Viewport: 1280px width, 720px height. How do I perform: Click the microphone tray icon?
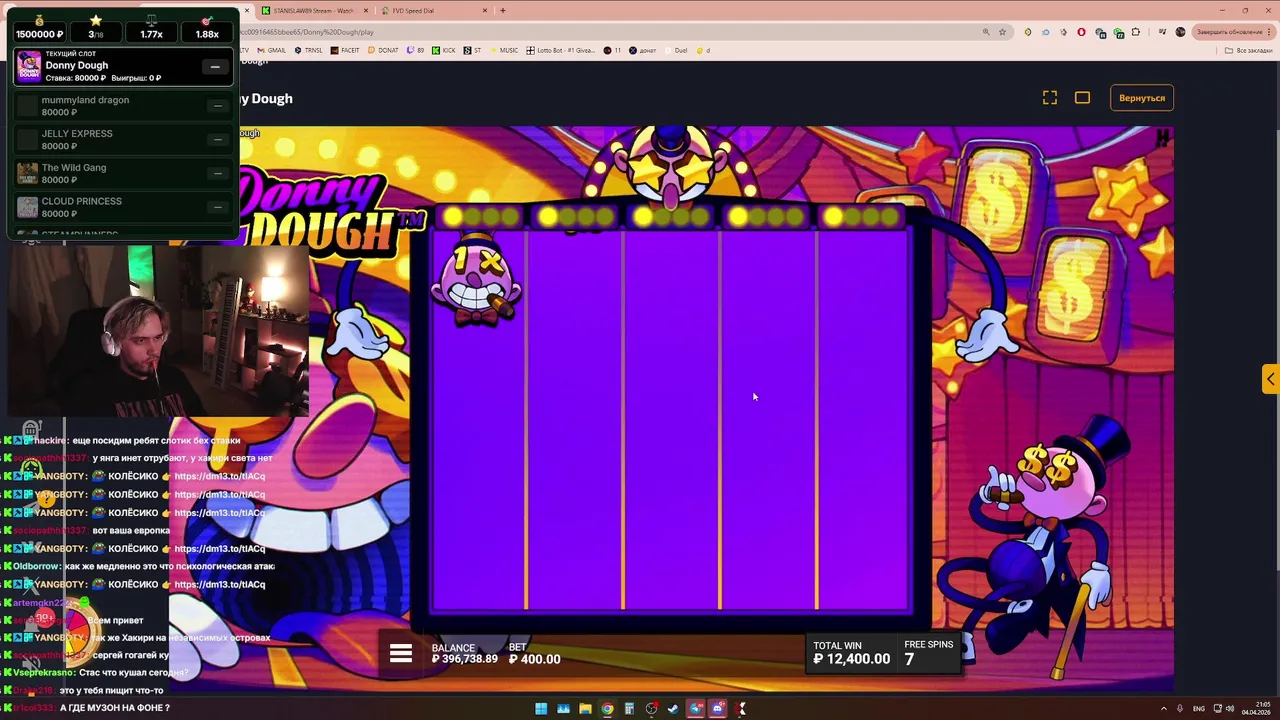[x=1180, y=709]
